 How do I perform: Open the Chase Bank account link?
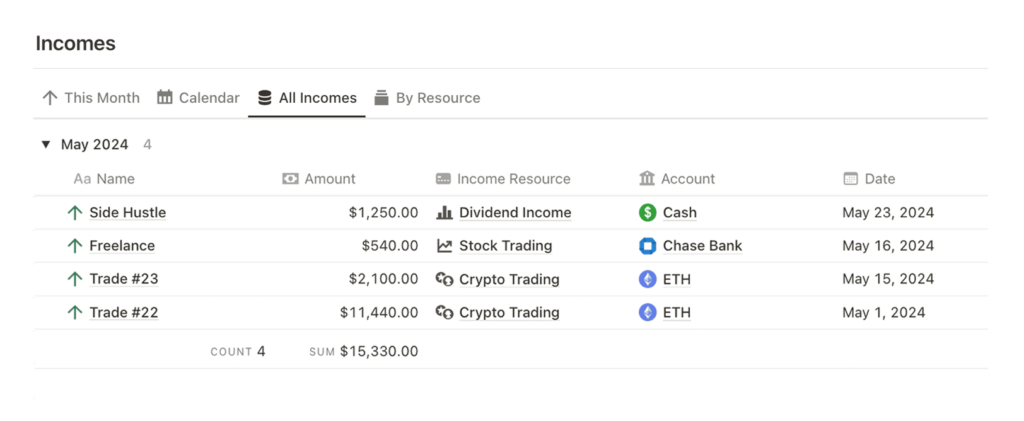tap(703, 246)
